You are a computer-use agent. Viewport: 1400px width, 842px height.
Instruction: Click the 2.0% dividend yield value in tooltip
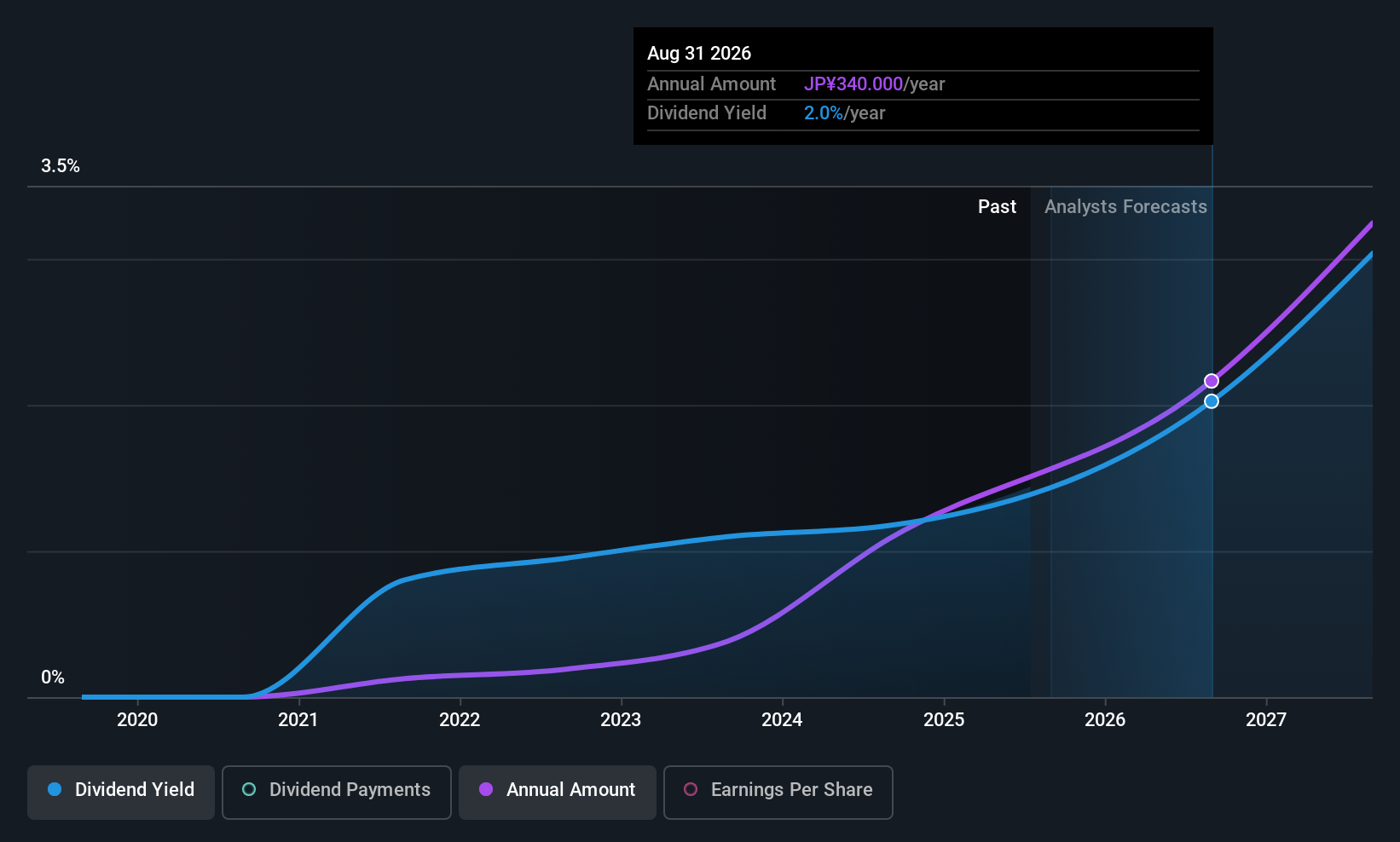[x=824, y=113]
